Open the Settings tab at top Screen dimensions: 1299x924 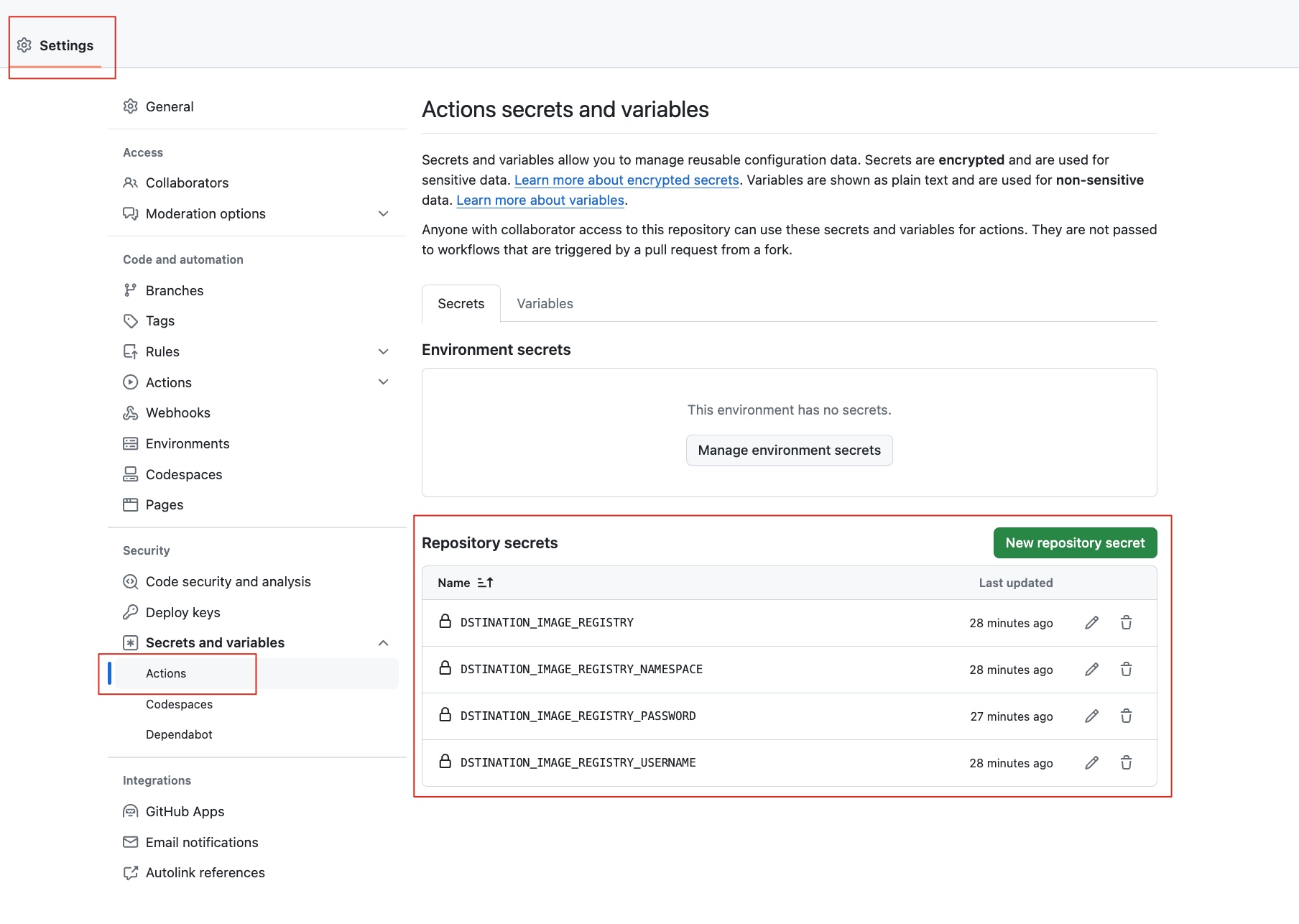pyautogui.click(x=56, y=46)
